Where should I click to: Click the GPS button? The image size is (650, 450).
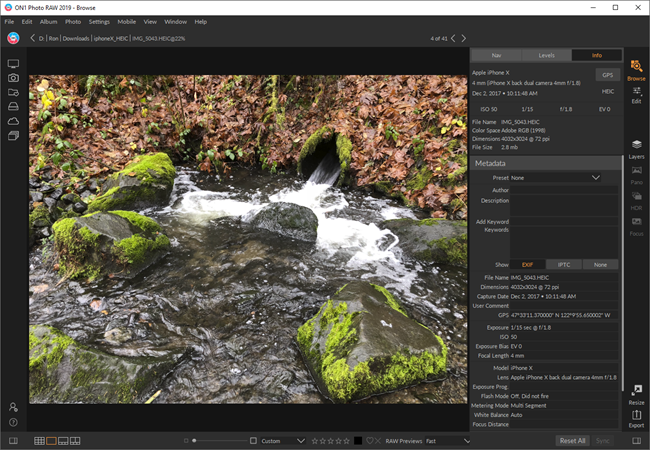[606, 74]
